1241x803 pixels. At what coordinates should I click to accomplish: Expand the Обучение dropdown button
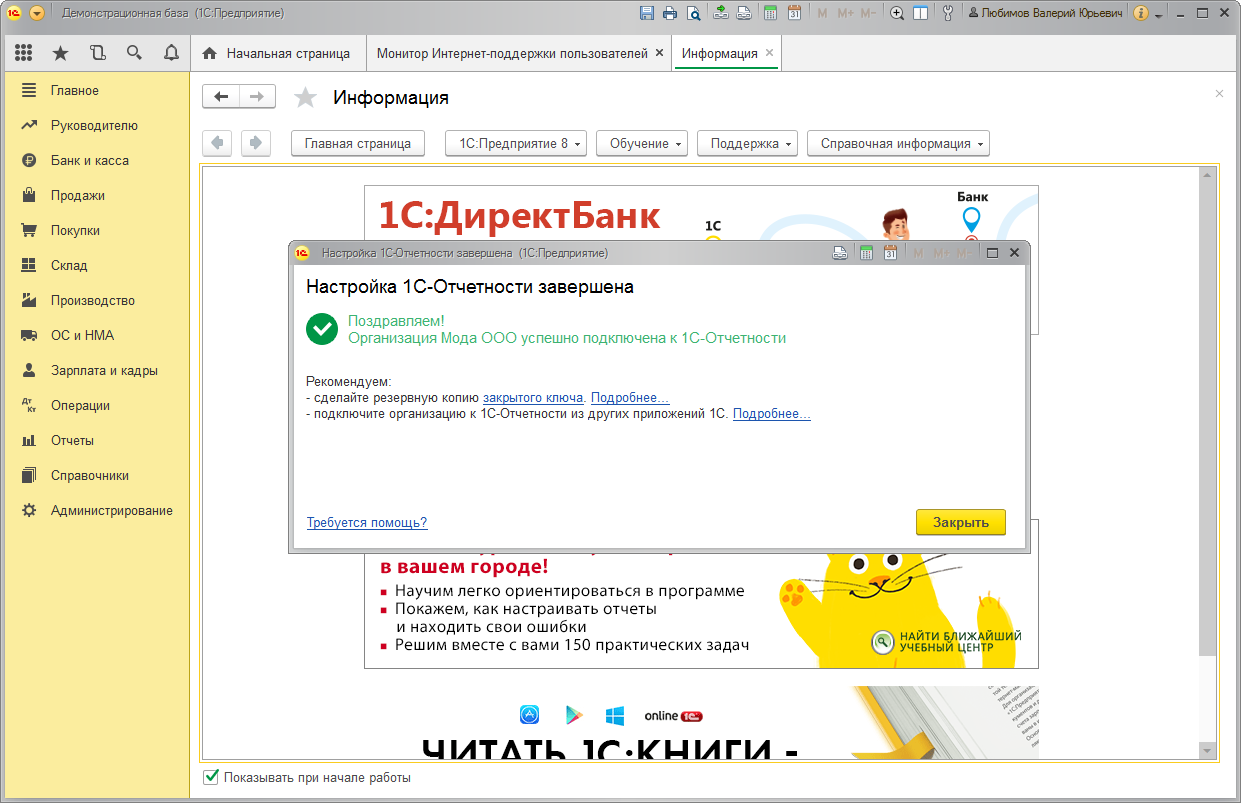pyautogui.click(x=642, y=143)
